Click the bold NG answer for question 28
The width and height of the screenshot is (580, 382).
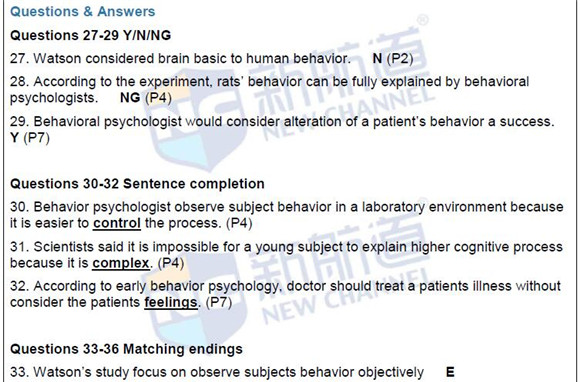pos(130,98)
